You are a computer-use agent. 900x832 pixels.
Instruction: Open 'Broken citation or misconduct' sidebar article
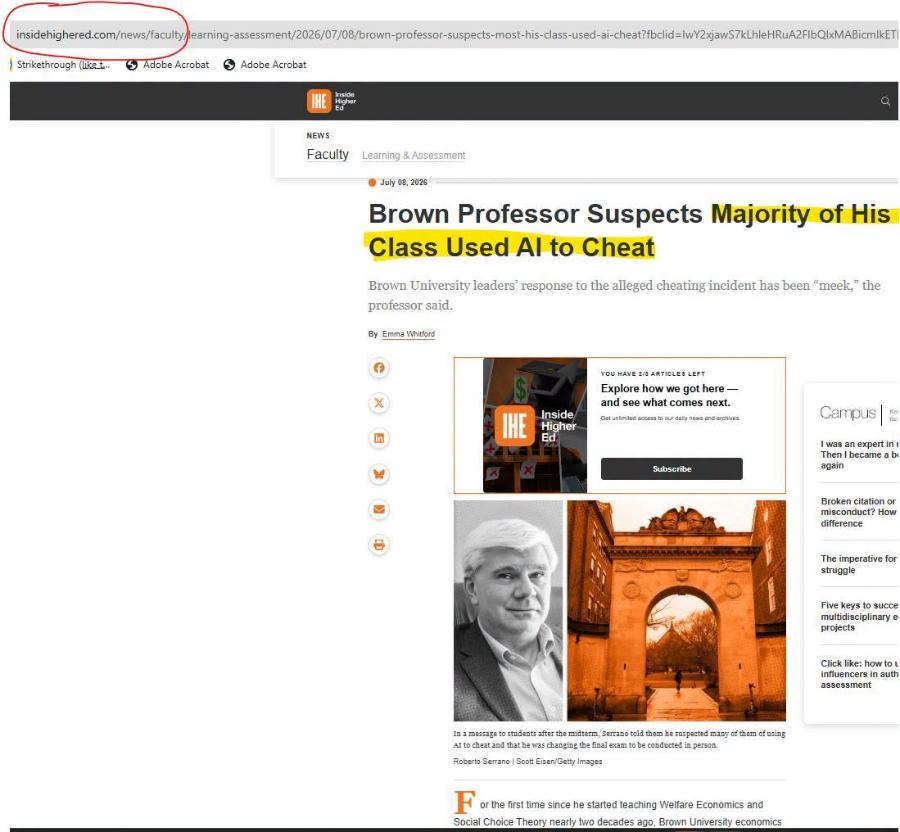point(859,512)
